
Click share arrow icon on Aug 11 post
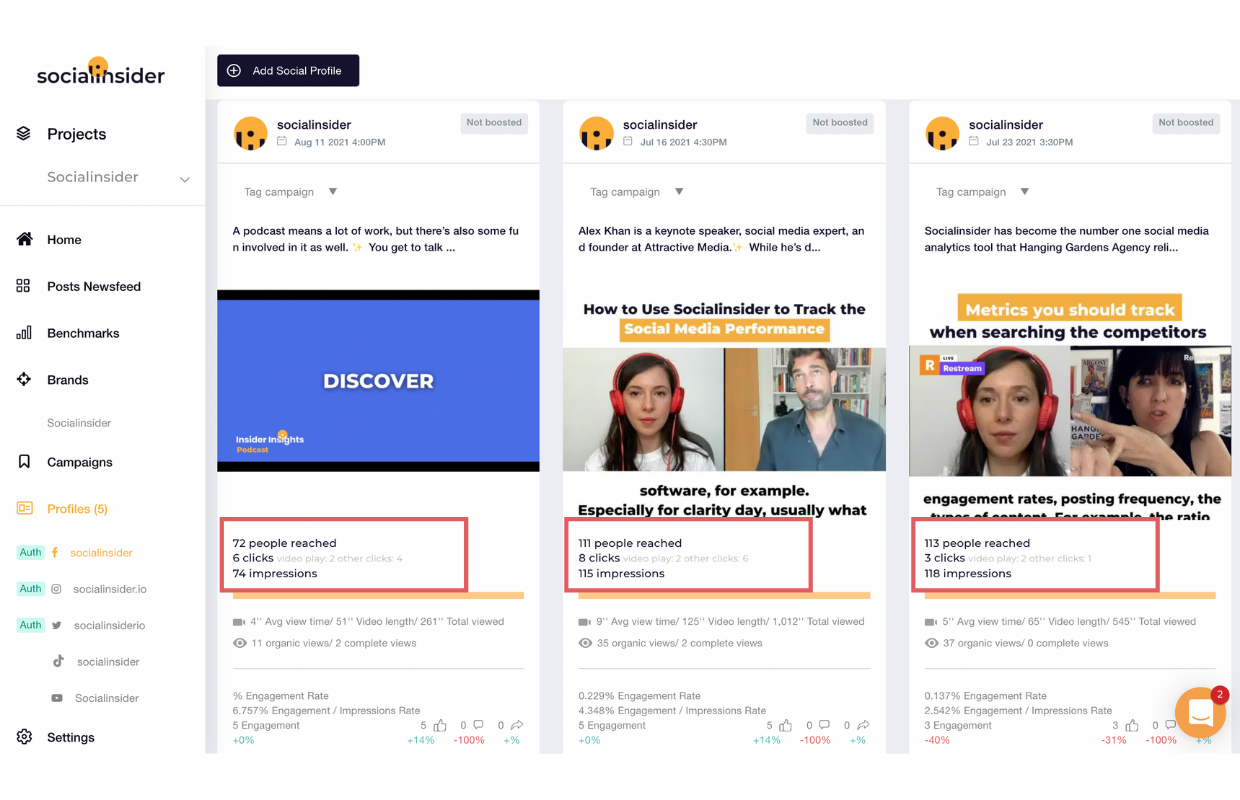point(516,725)
